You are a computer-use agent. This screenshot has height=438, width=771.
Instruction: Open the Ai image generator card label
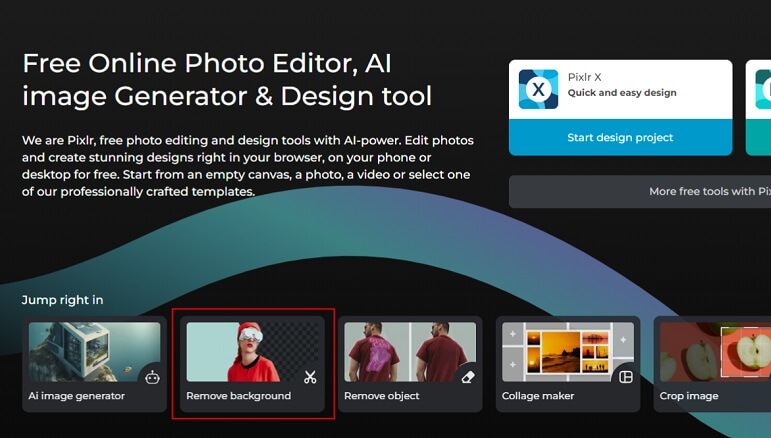point(77,396)
